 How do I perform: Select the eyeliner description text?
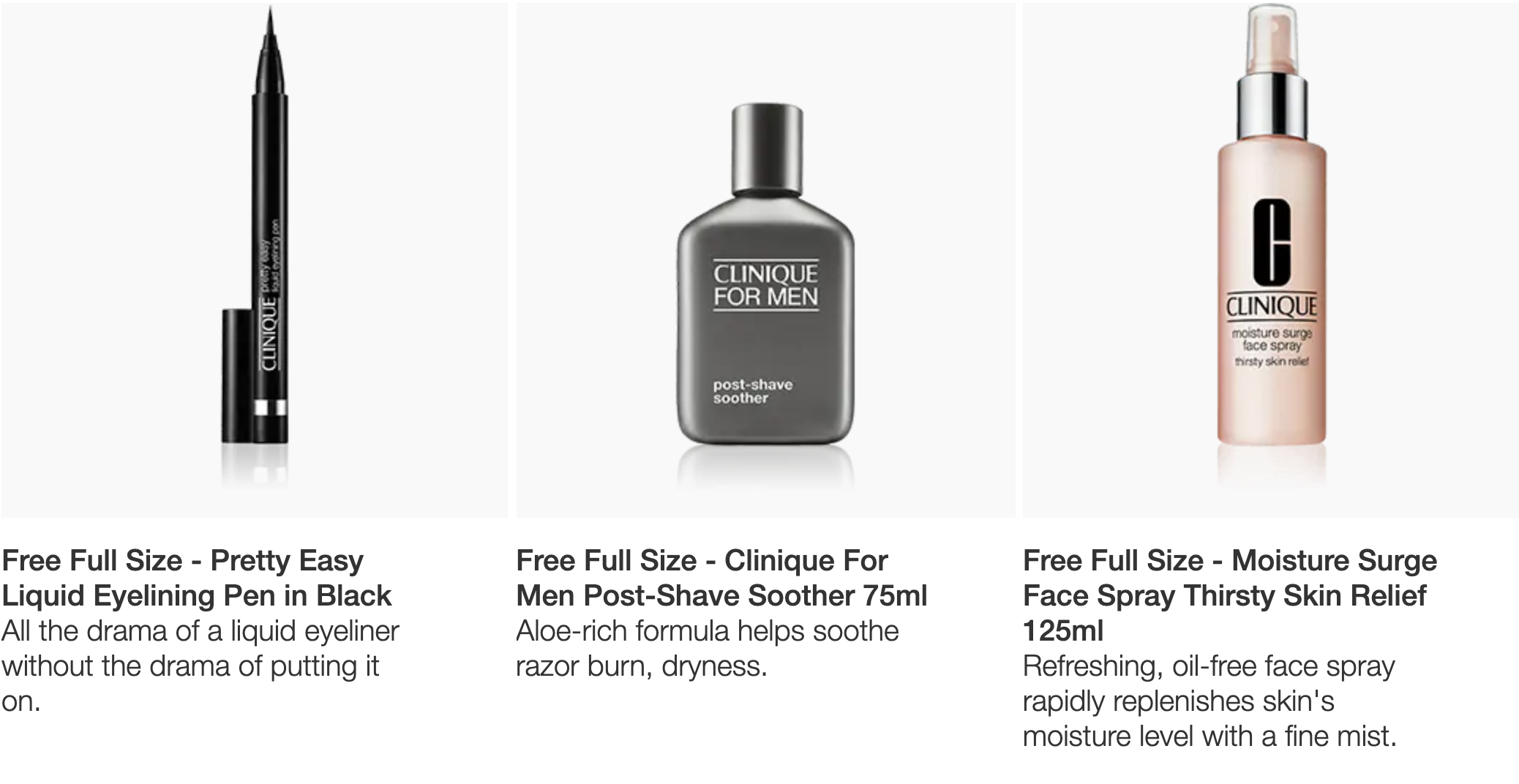(200, 666)
